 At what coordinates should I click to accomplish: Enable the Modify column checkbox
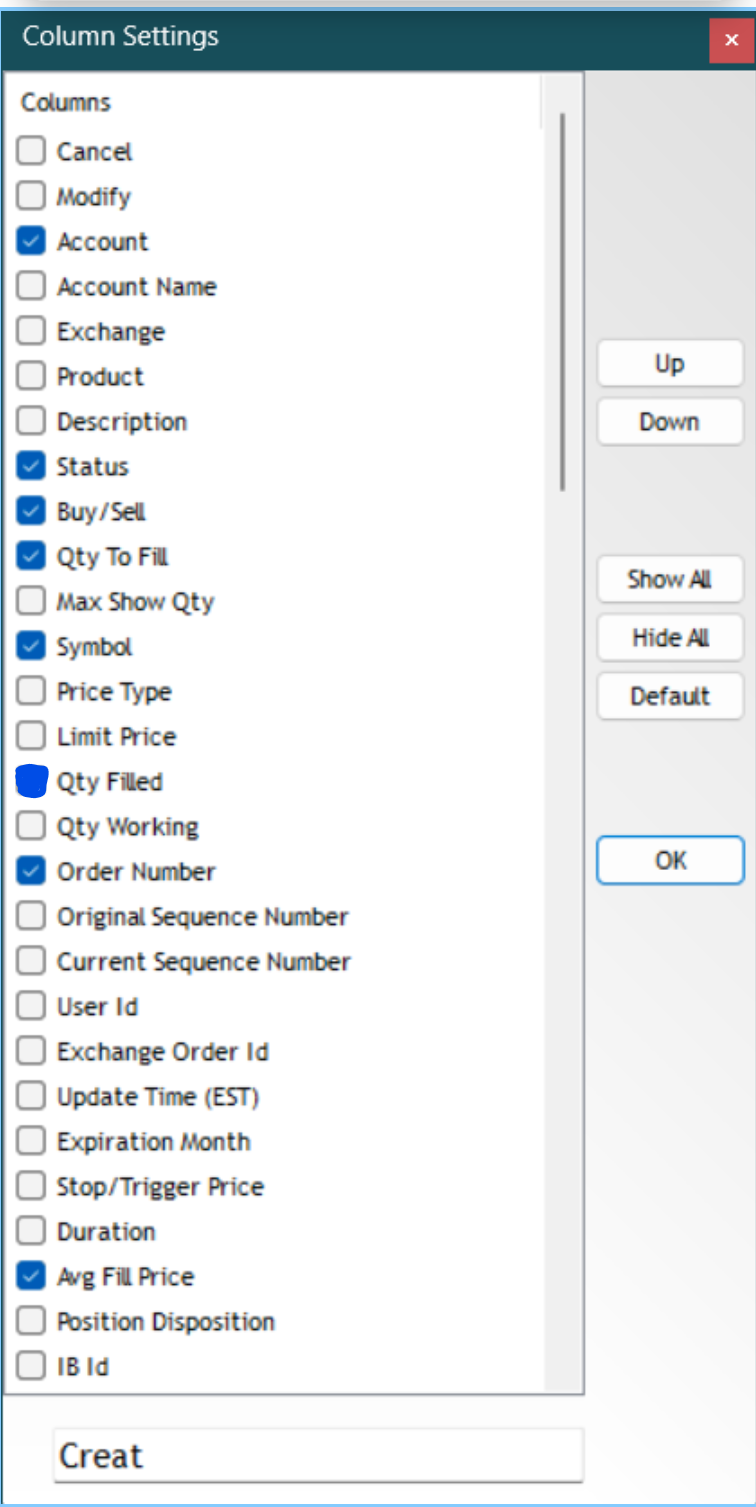point(32,197)
